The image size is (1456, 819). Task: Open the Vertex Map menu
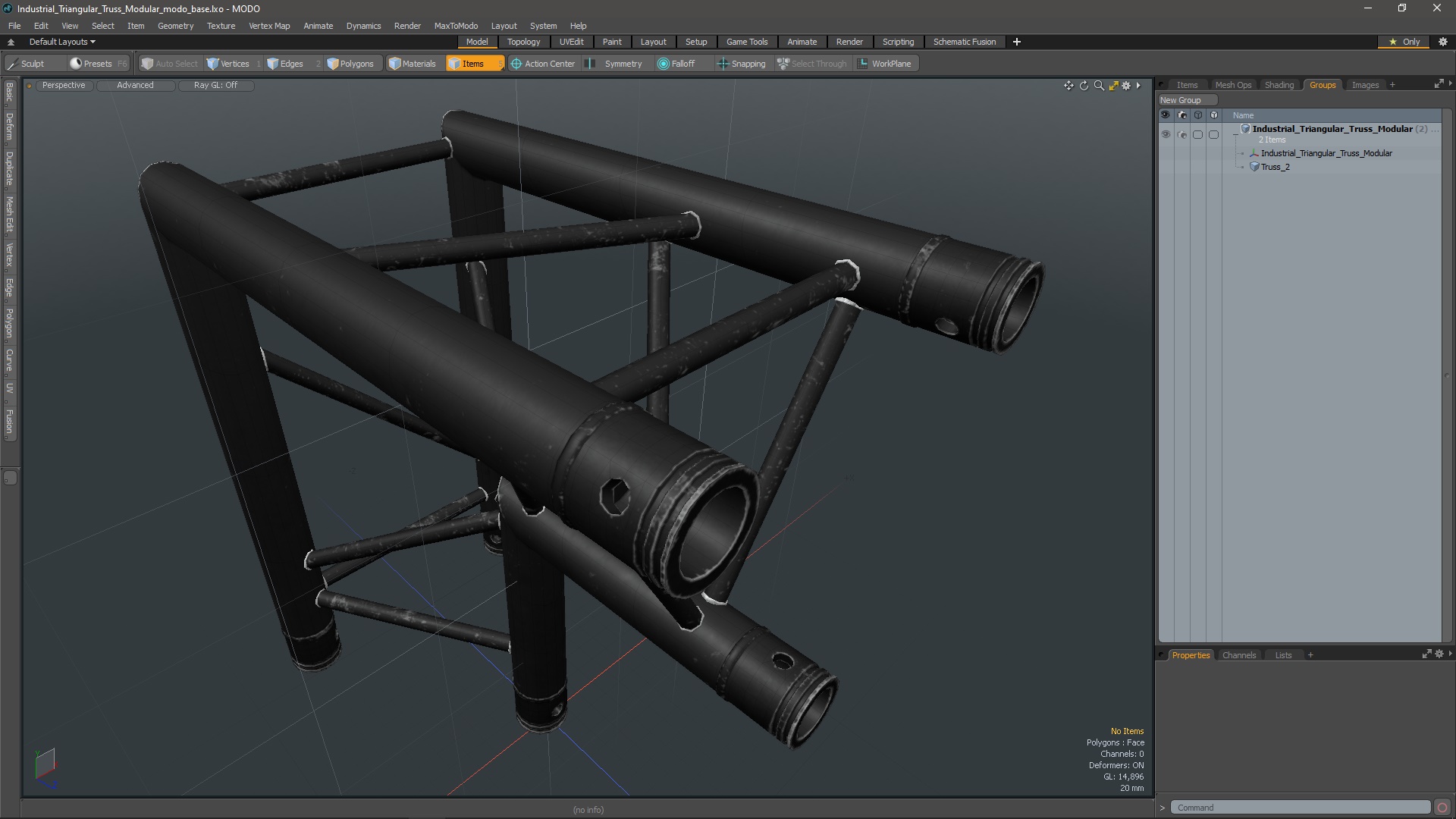269,26
